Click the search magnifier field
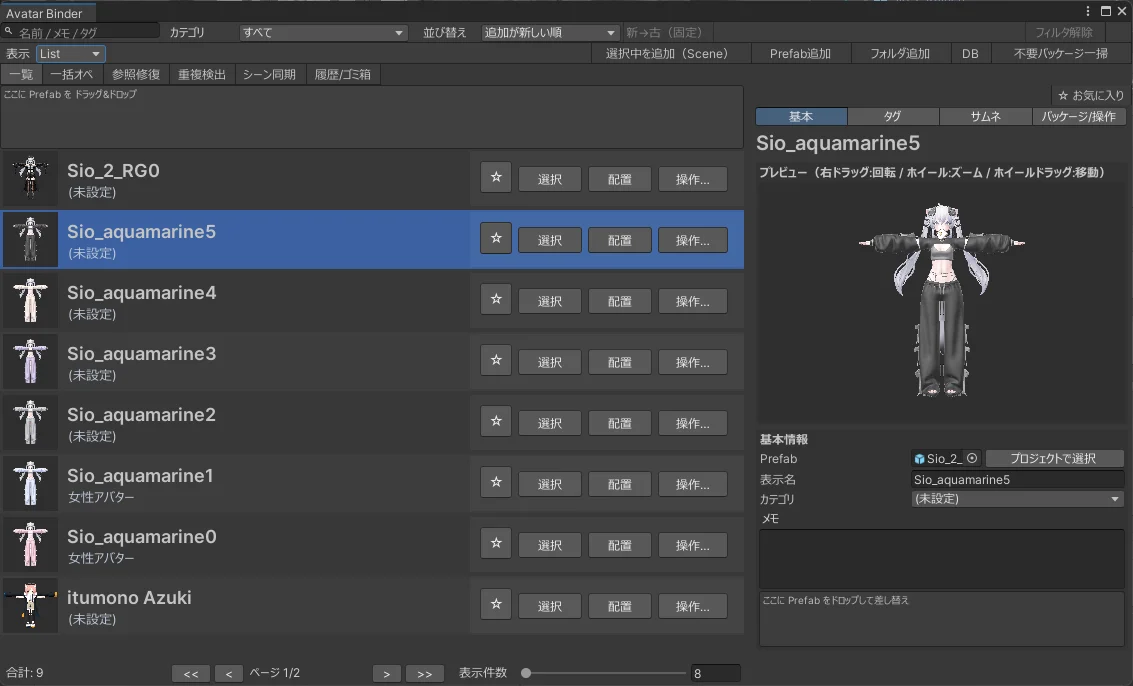1133x686 pixels. coord(80,32)
